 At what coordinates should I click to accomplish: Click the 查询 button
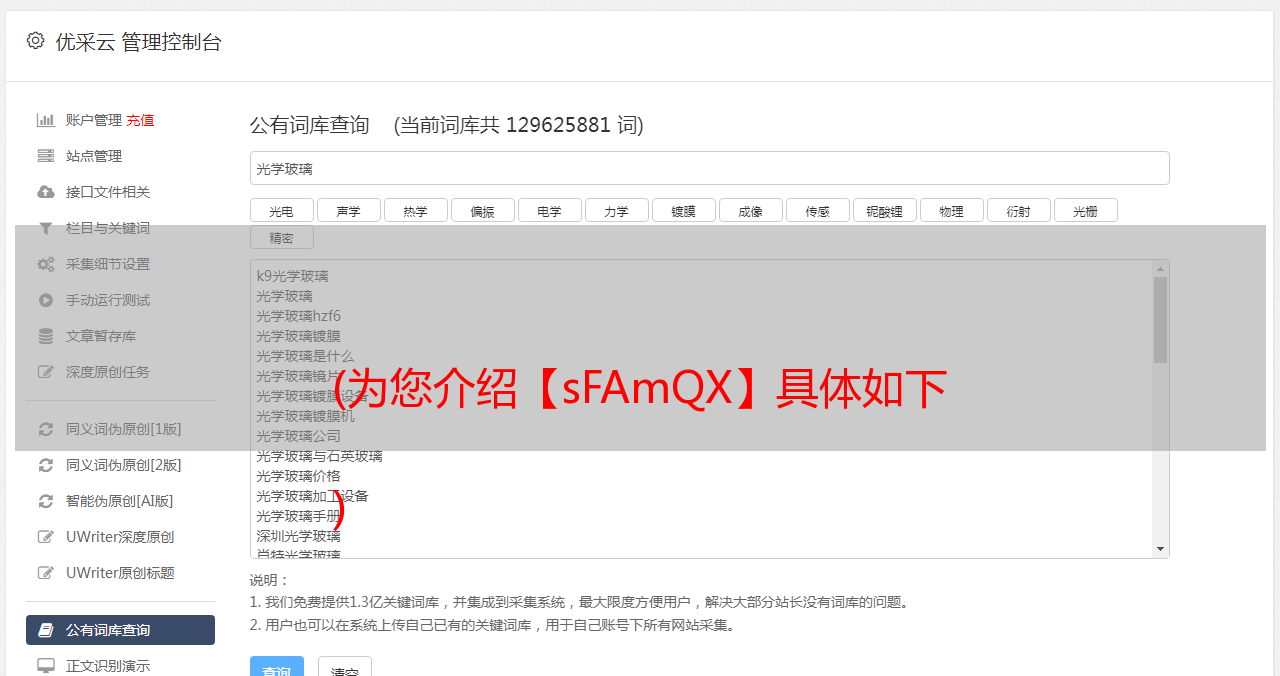277,669
